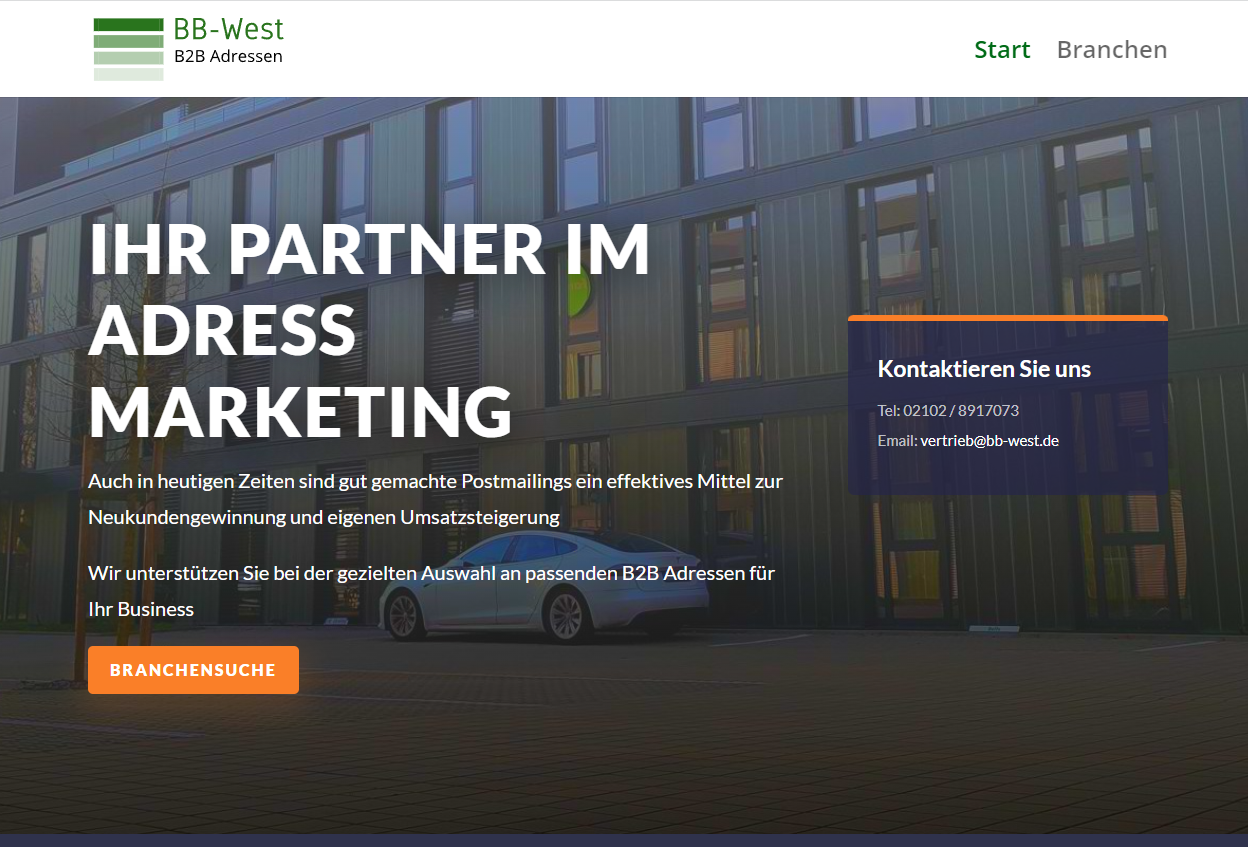Click the orange top border of the contact card
The height and width of the screenshot is (847, 1248).
(x=1007, y=318)
